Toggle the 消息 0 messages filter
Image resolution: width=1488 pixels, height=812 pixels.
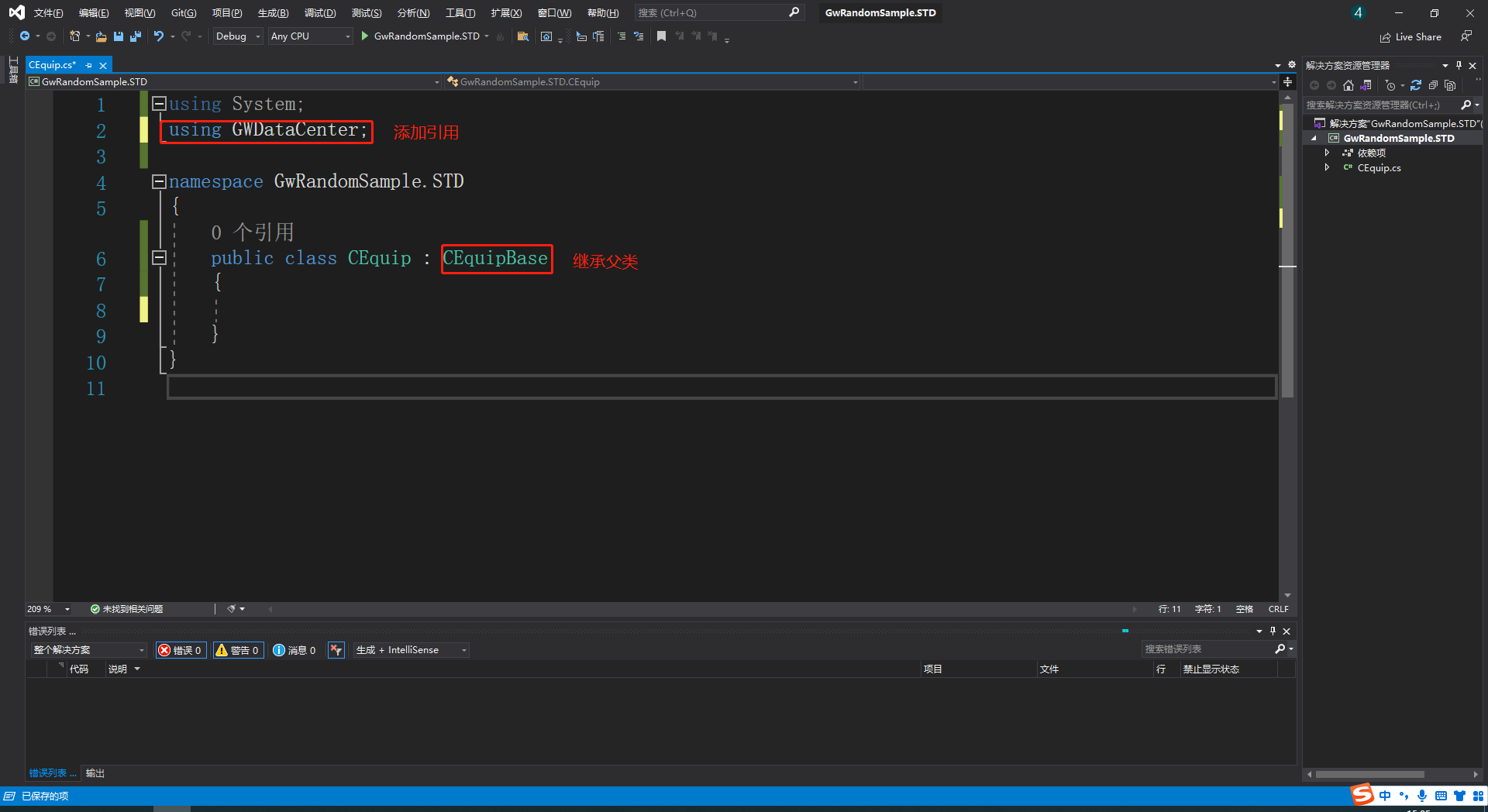pos(294,650)
